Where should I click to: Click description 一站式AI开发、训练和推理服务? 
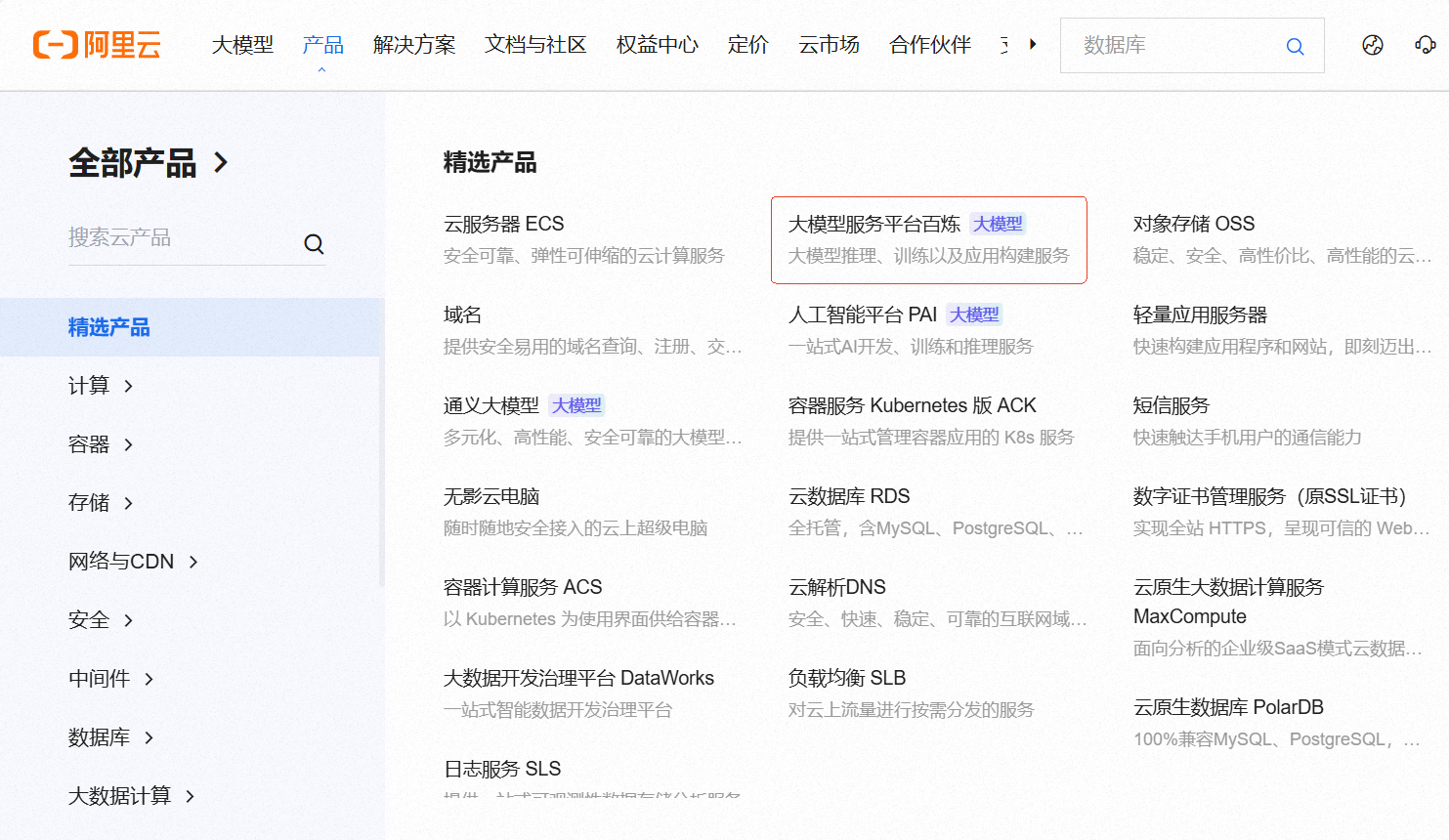pyautogui.click(x=911, y=347)
